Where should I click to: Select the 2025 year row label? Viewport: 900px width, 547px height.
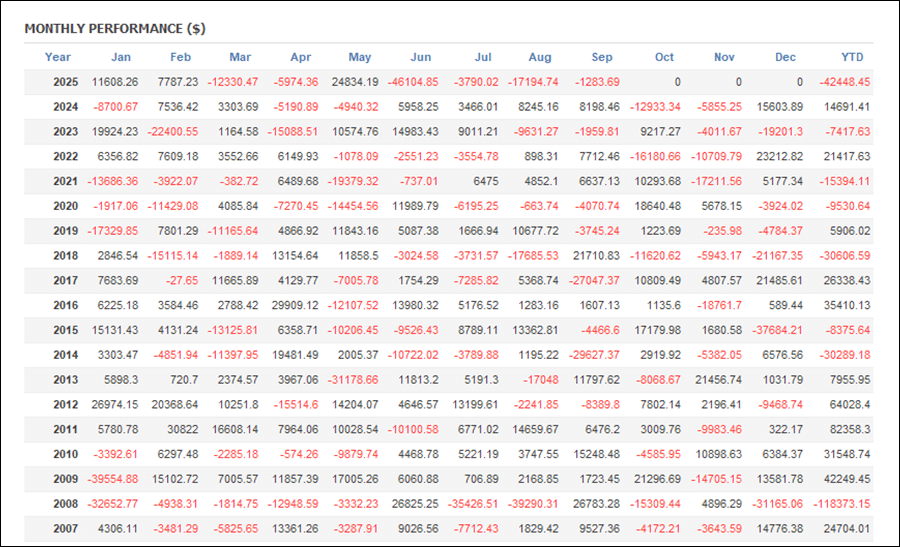tap(65, 82)
